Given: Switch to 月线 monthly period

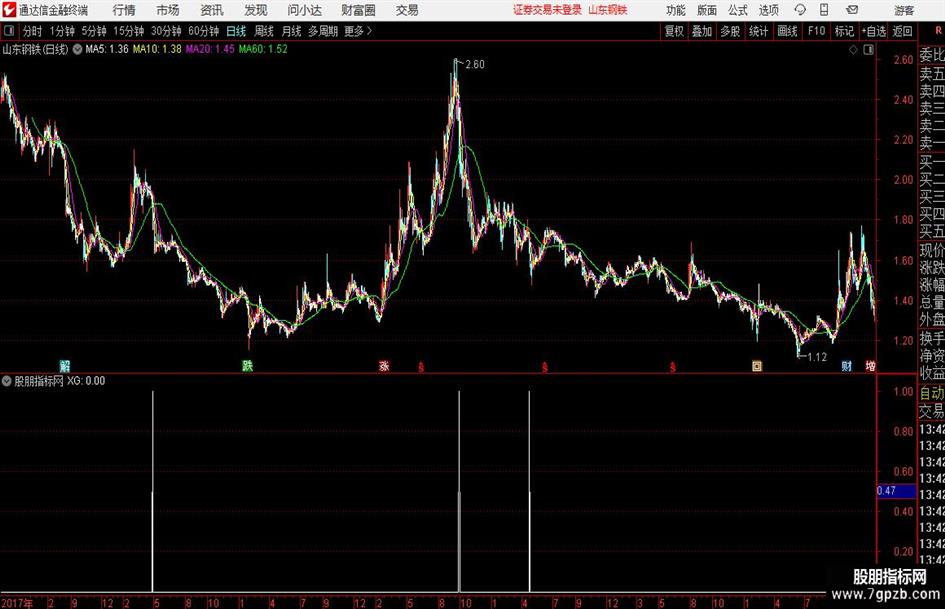Looking at the screenshot, I should (x=291, y=31).
